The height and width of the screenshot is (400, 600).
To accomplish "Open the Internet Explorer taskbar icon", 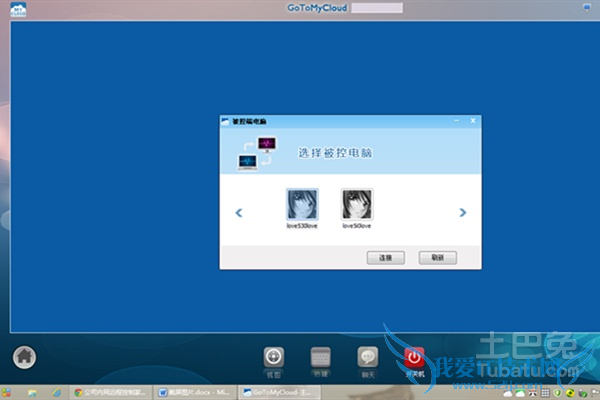I will point(57,393).
